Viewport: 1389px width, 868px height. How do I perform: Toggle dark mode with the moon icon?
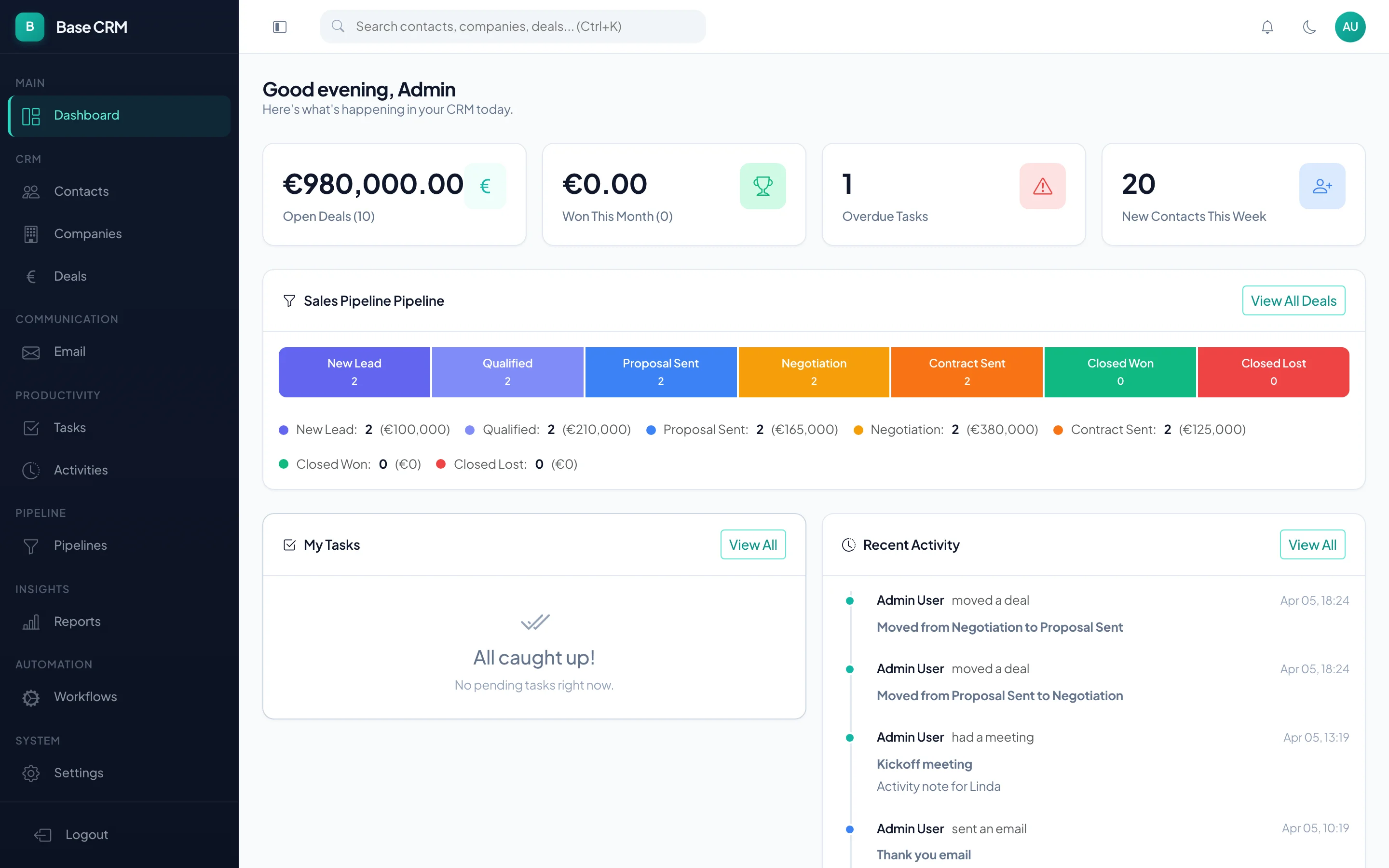pyautogui.click(x=1309, y=27)
